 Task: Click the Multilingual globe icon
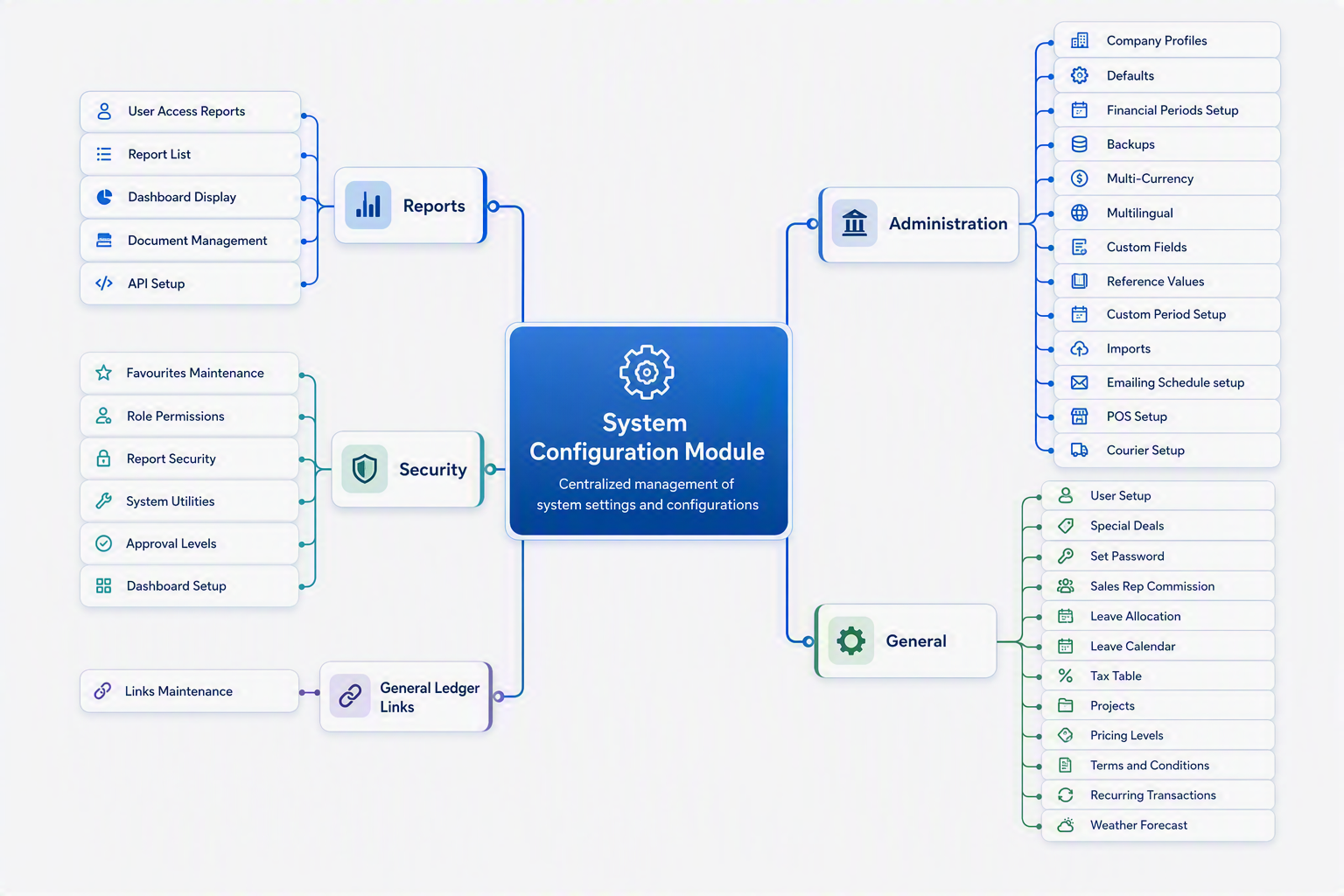[1080, 213]
